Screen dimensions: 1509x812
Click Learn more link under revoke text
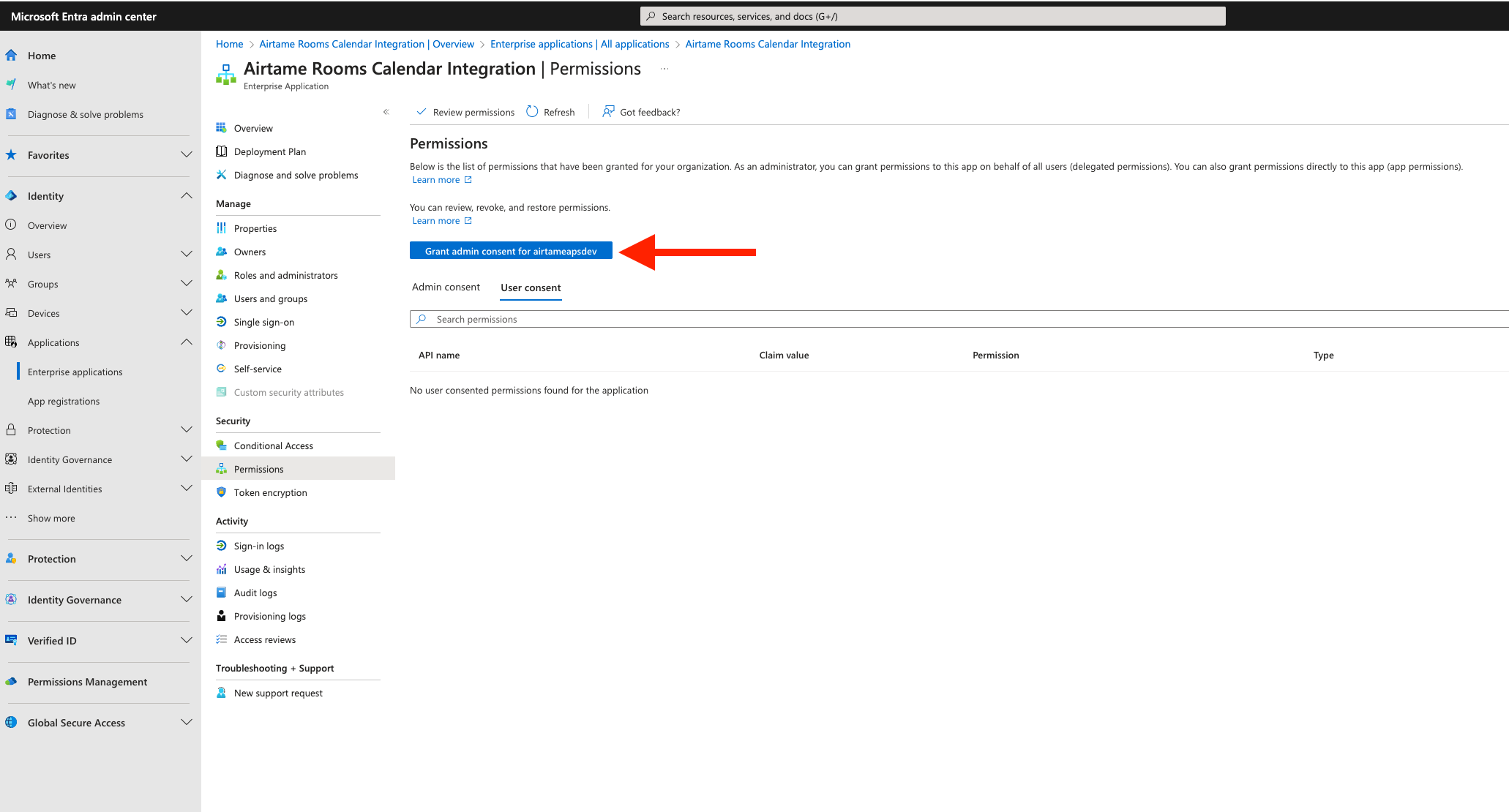(442, 221)
